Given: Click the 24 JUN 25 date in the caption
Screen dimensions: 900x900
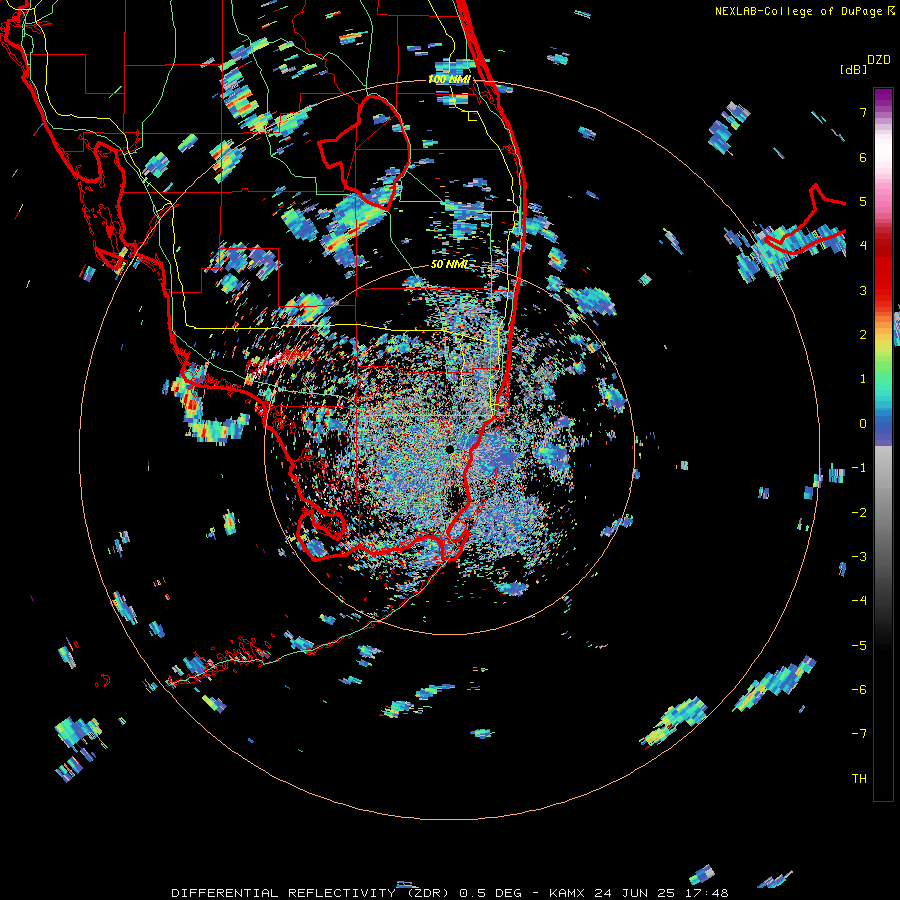Looking at the screenshot, I should coord(637,893).
